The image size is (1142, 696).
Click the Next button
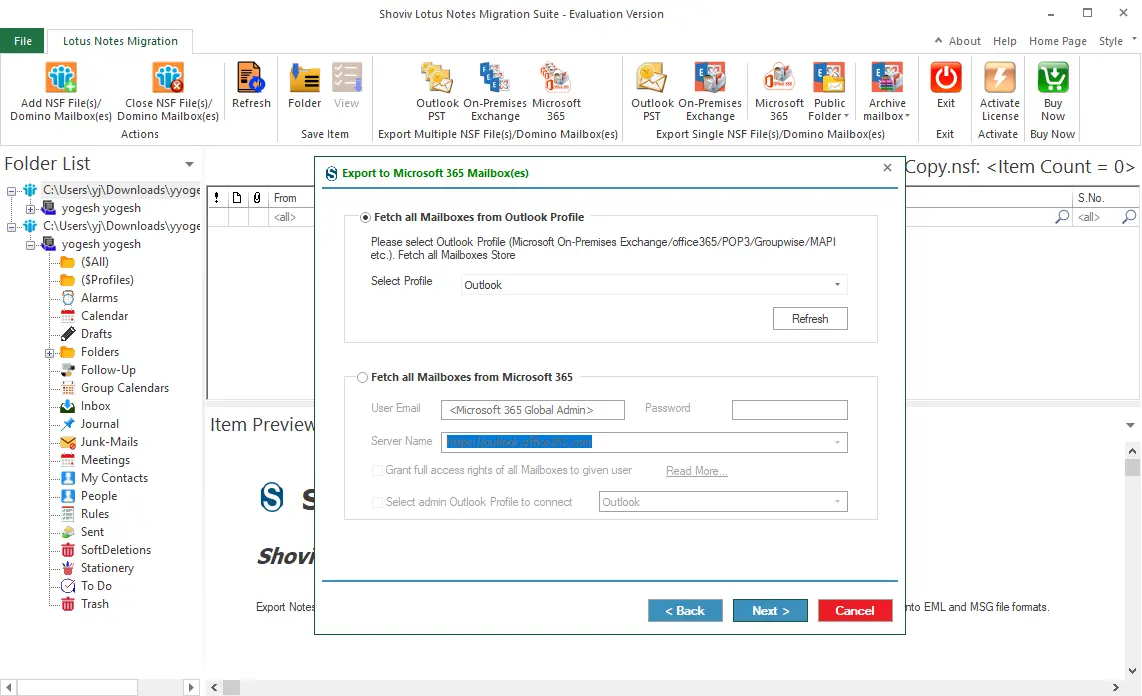[x=770, y=611]
